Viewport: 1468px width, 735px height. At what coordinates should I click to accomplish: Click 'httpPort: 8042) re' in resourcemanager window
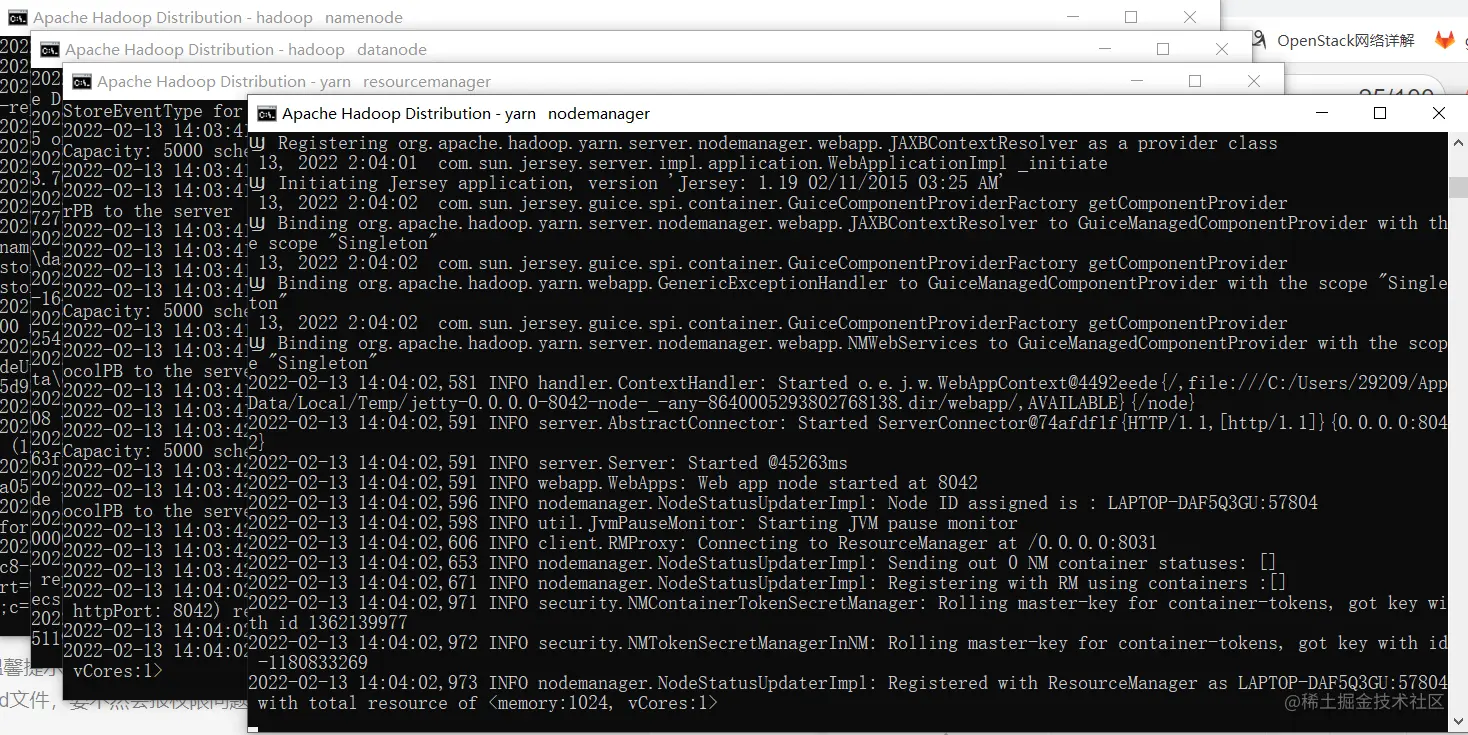(158, 611)
